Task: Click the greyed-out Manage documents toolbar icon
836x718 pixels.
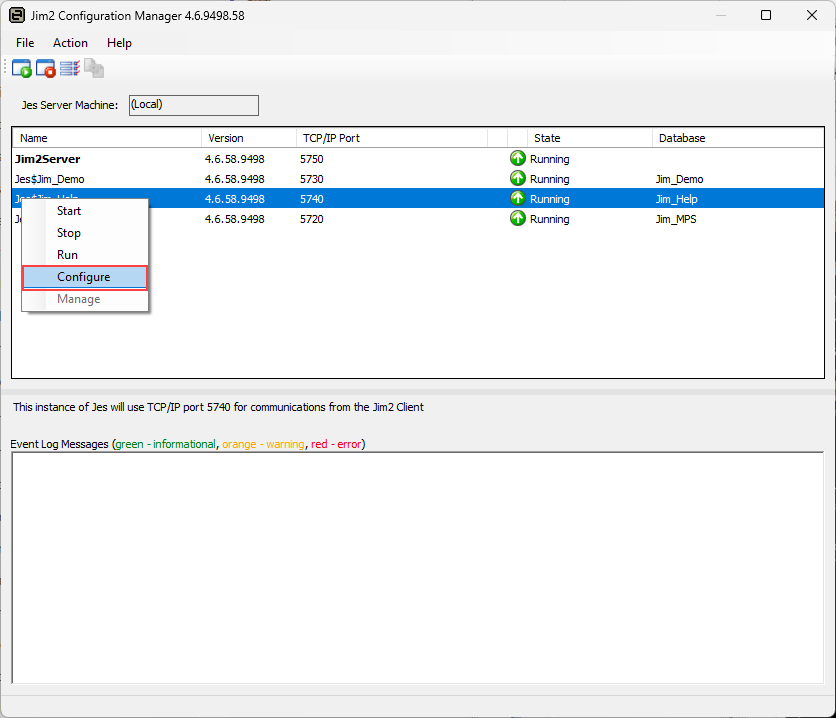Action: [94, 68]
